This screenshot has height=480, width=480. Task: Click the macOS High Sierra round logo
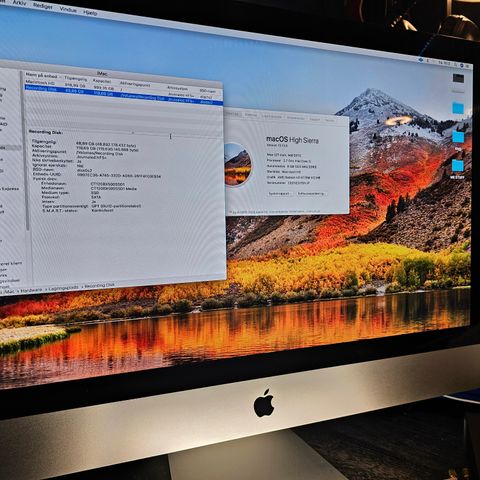(x=237, y=165)
